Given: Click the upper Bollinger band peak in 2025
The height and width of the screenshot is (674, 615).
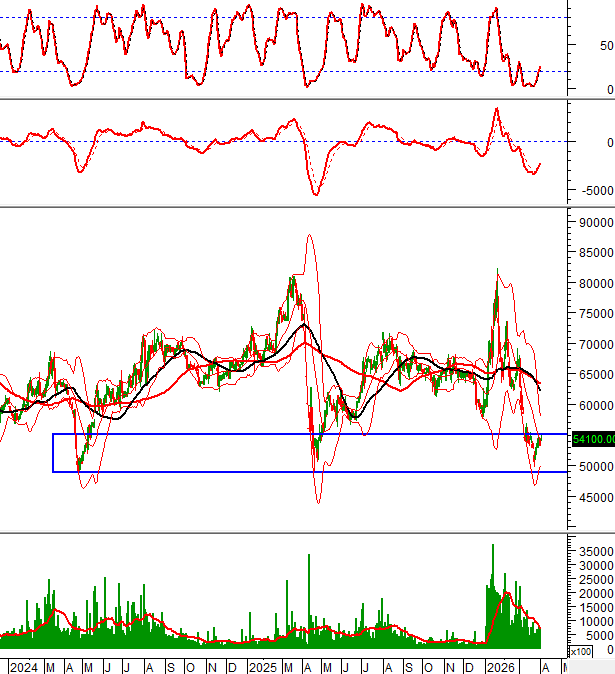Looking at the screenshot, I should click(x=309, y=236).
